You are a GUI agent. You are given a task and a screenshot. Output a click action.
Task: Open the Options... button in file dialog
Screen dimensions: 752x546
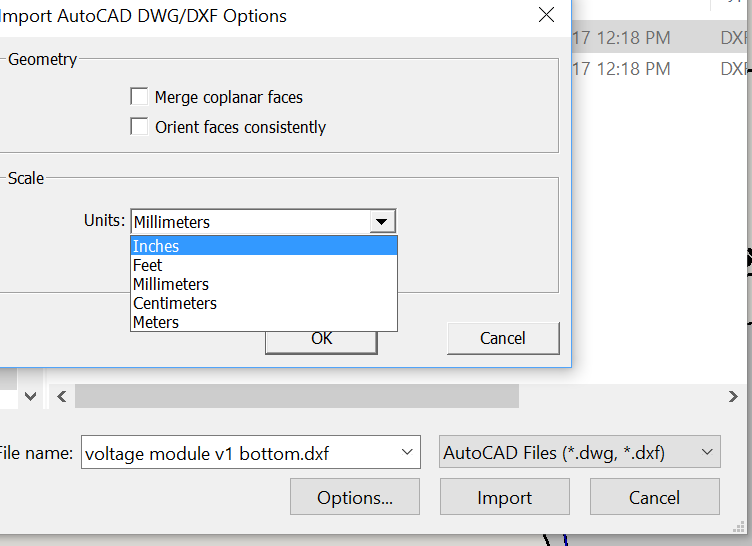pyautogui.click(x=355, y=497)
